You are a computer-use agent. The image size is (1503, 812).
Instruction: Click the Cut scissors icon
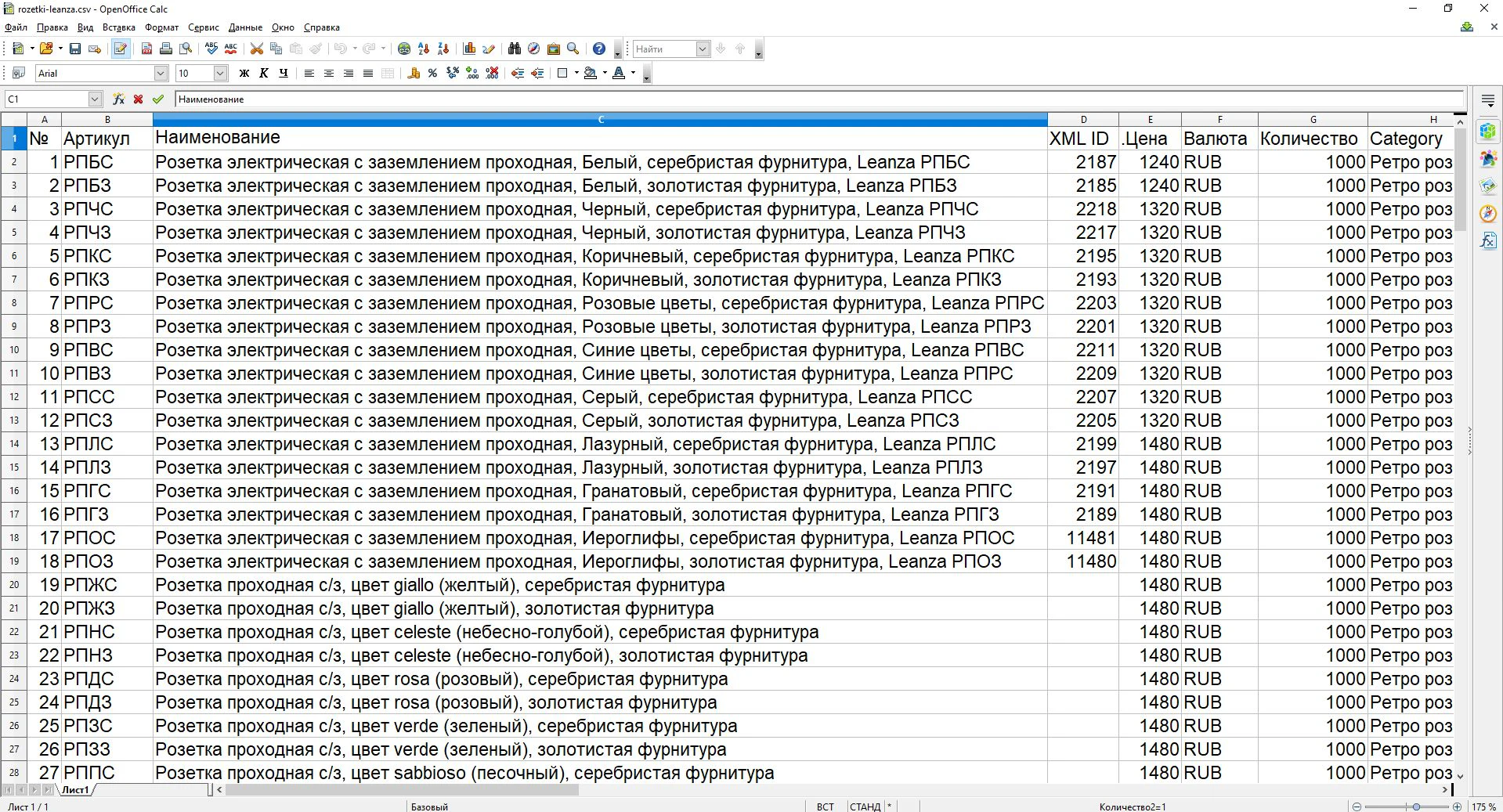point(256,49)
